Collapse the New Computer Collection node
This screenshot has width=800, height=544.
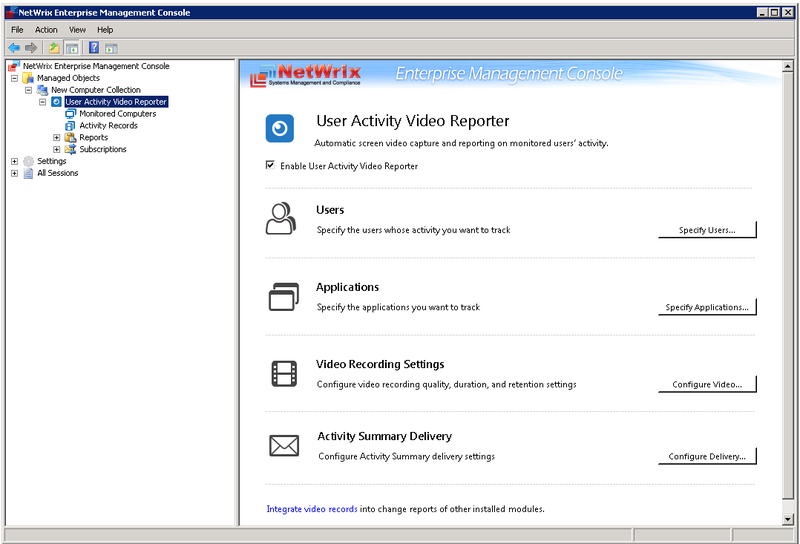[29, 90]
